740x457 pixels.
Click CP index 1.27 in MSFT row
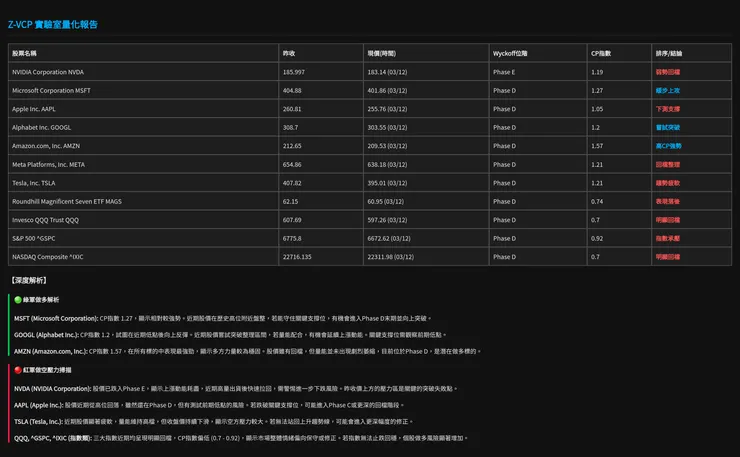pos(597,91)
